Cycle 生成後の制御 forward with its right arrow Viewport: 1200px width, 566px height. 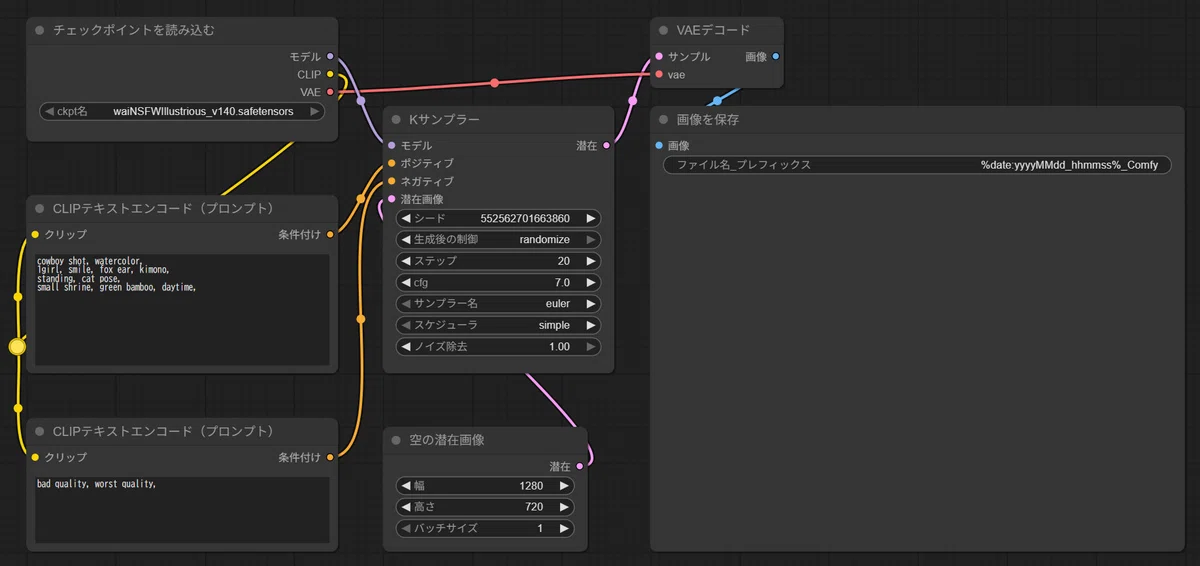(591, 239)
